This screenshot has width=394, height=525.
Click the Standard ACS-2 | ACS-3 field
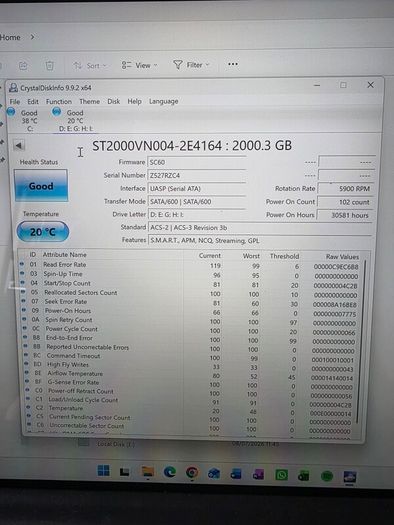pyautogui.click(x=260, y=228)
